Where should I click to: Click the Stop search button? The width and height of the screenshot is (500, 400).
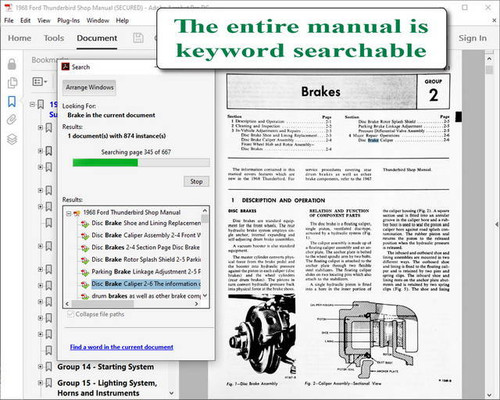pyautogui.click(x=196, y=181)
